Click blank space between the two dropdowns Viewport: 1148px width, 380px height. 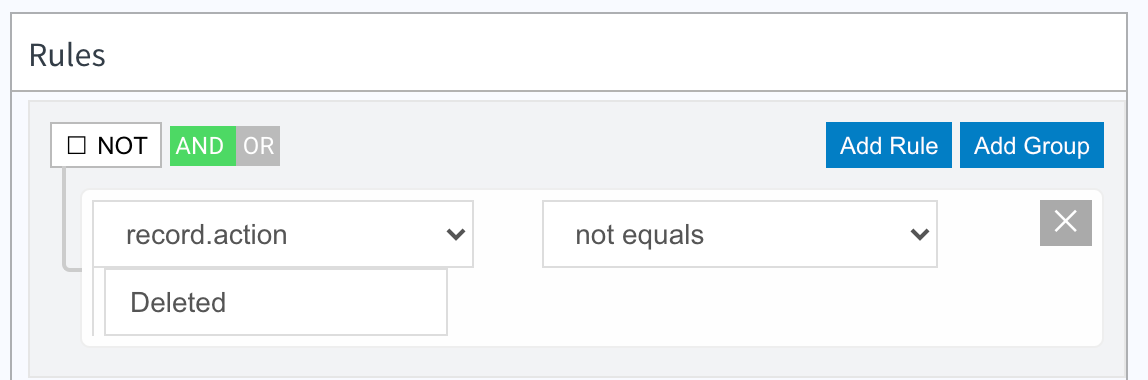coord(507,234)
